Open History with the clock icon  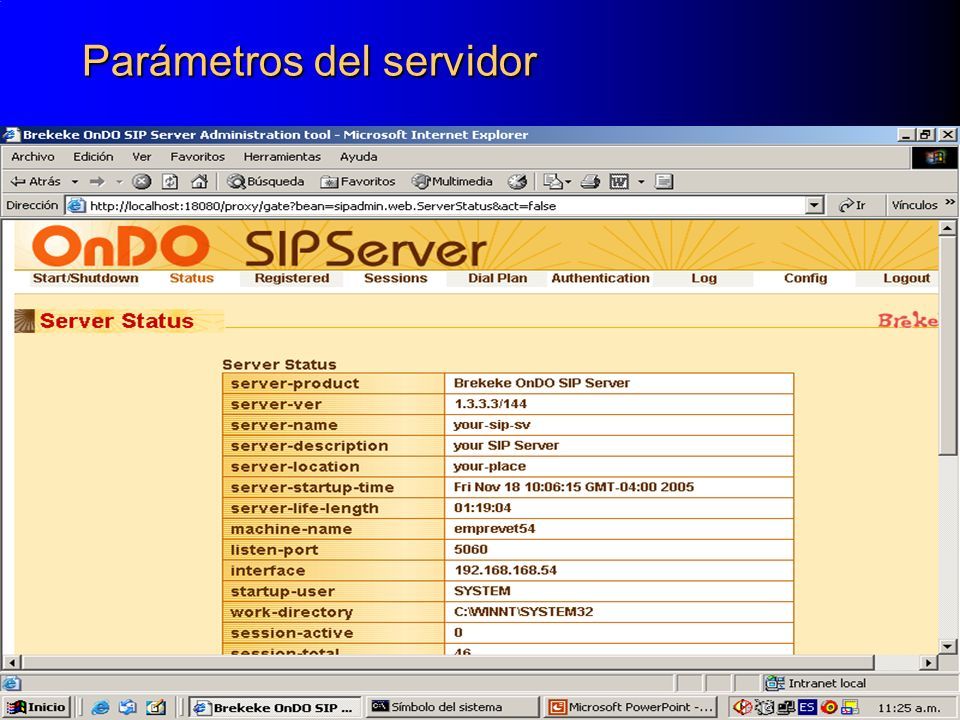pyautogui.click(x=517, y=181)
